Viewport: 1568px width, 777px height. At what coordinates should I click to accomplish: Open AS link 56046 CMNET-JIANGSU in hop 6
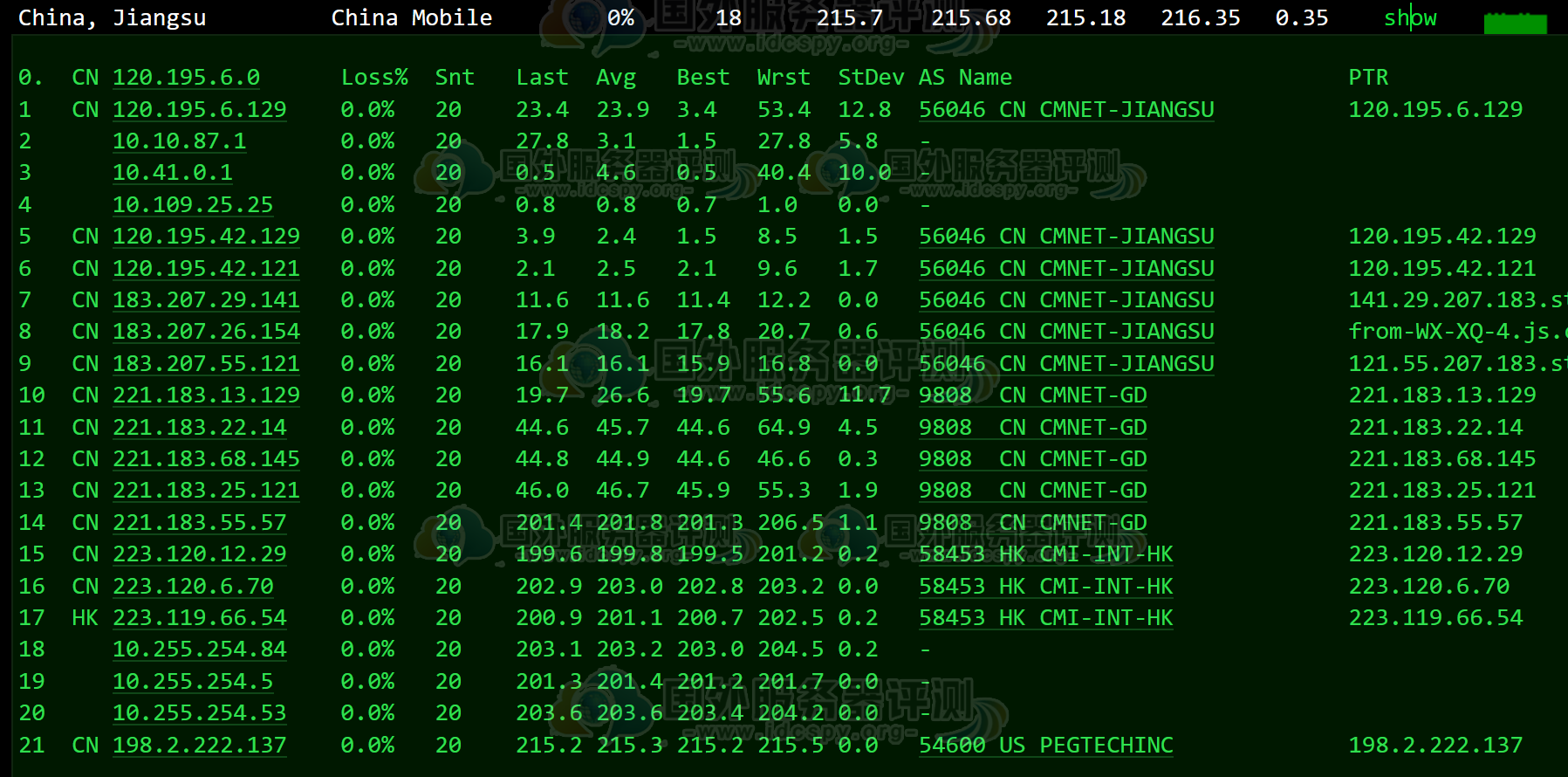[1066, 269]
